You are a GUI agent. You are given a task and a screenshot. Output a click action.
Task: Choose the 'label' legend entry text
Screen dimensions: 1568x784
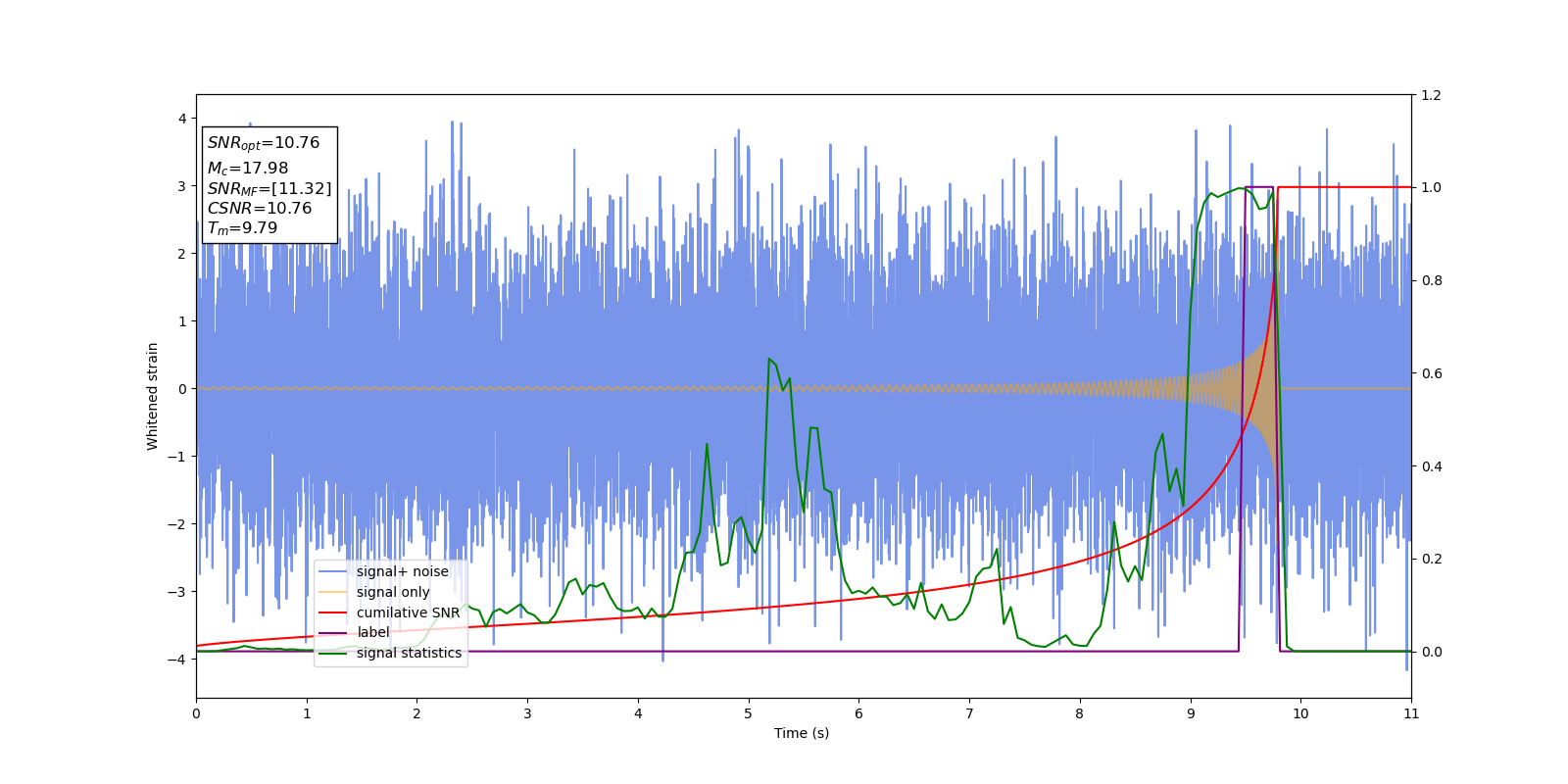(x=373, y=632)
